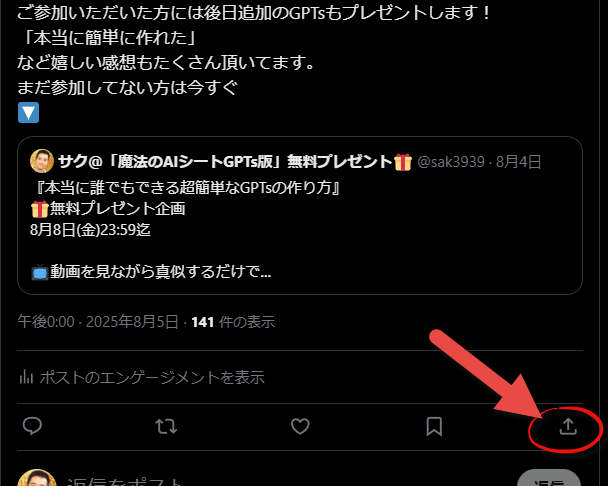Click the gift emoji in quoted author name

pyautogui.click(x=403, y=162)
